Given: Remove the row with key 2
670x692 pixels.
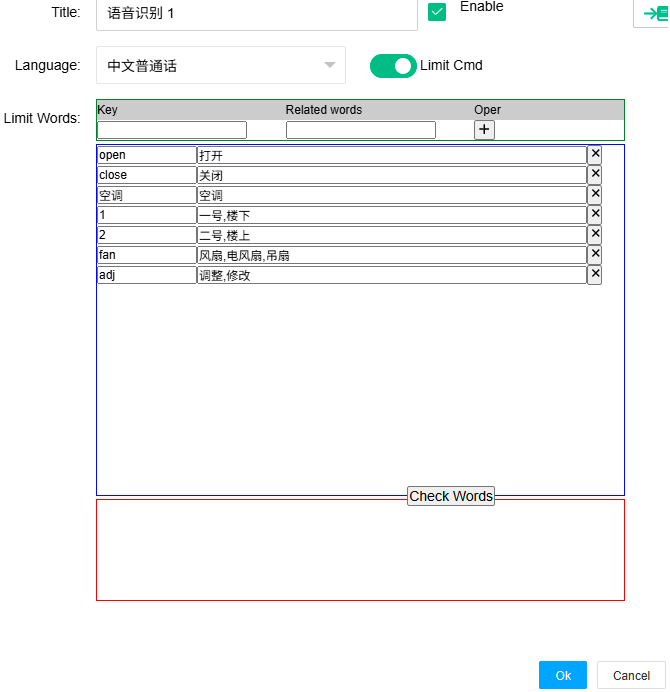Looking at the screenshot, I should pyautogui.click(x=595, y=234).
